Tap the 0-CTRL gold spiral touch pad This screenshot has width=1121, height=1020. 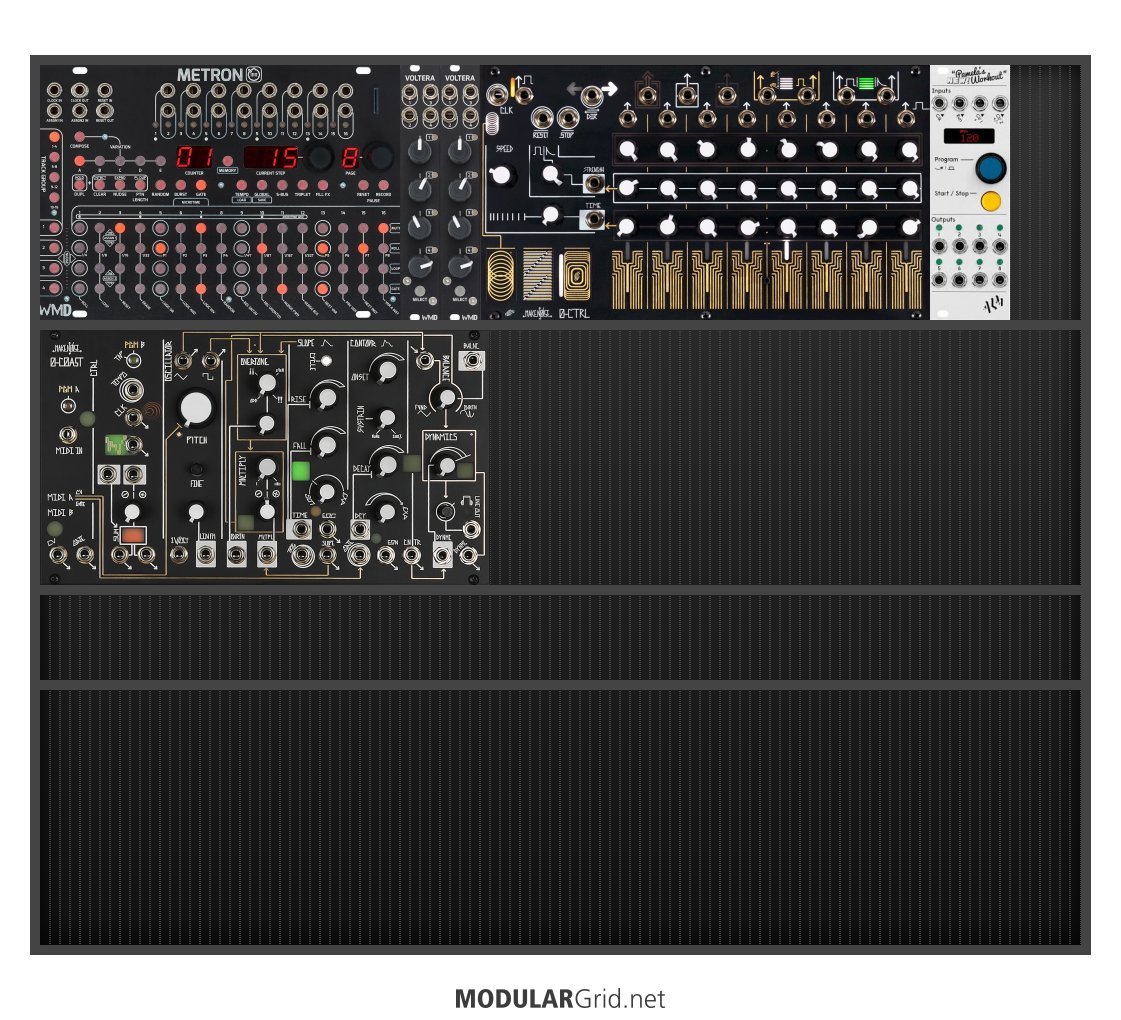click(501, 274)
